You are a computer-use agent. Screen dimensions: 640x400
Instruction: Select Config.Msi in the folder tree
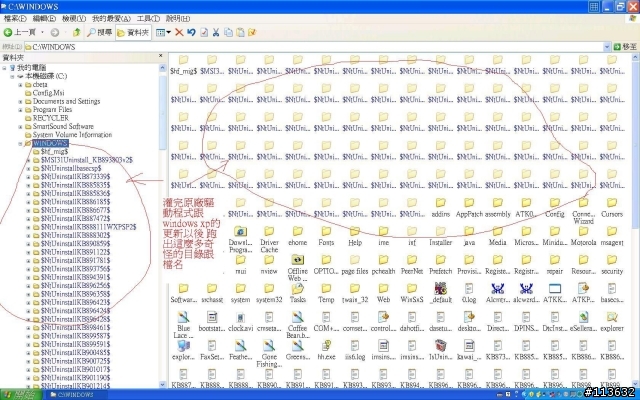pos(48,93)
